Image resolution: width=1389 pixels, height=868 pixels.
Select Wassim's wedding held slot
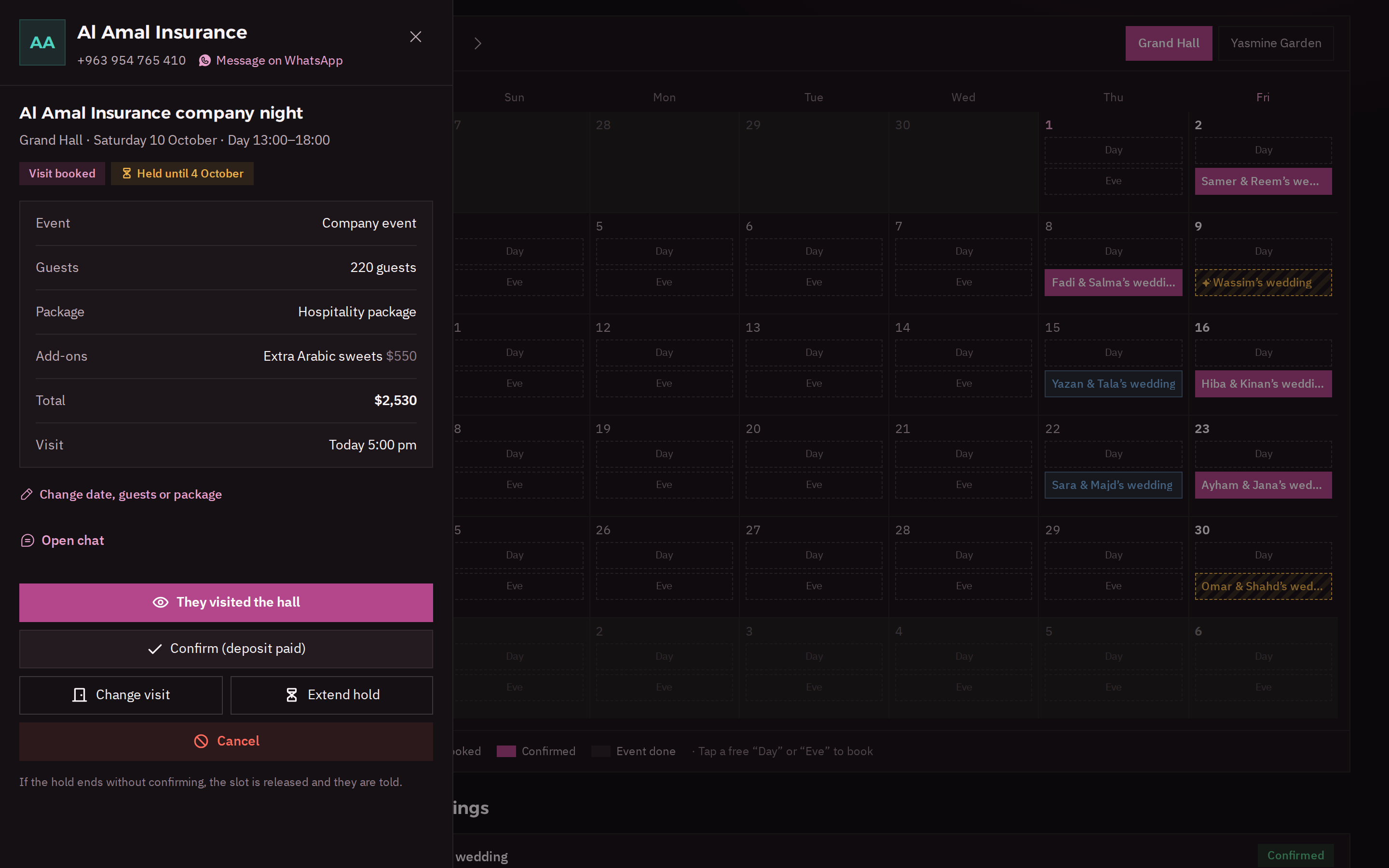[x=1263, y=283]
